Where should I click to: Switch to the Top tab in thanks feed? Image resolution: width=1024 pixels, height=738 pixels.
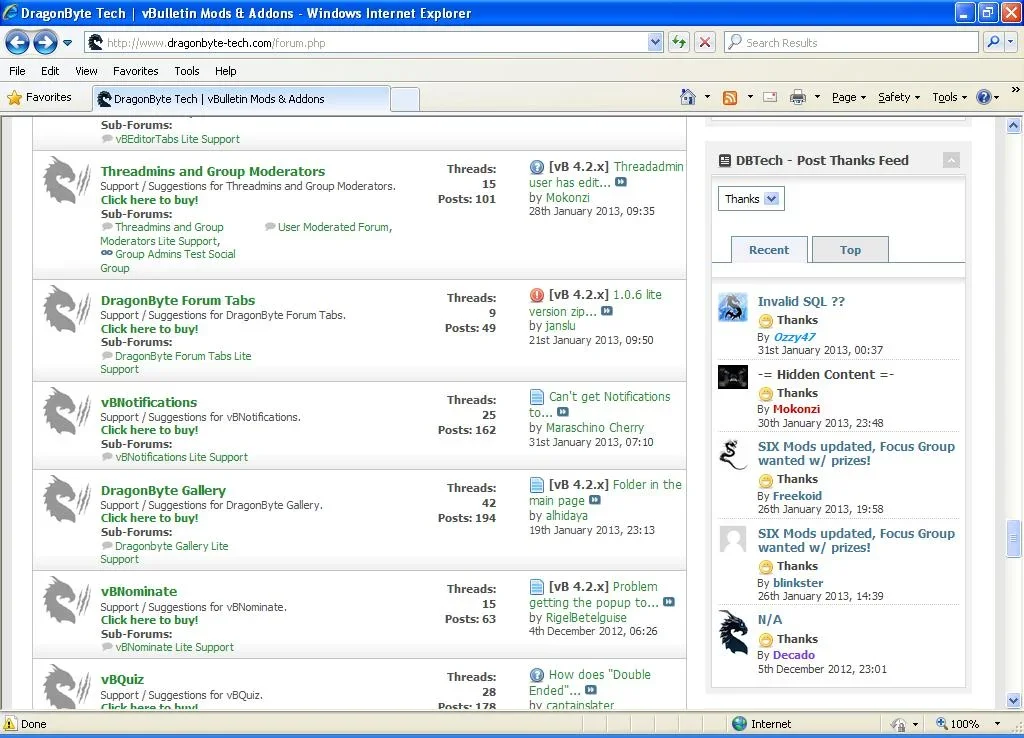tap(850, 249)
